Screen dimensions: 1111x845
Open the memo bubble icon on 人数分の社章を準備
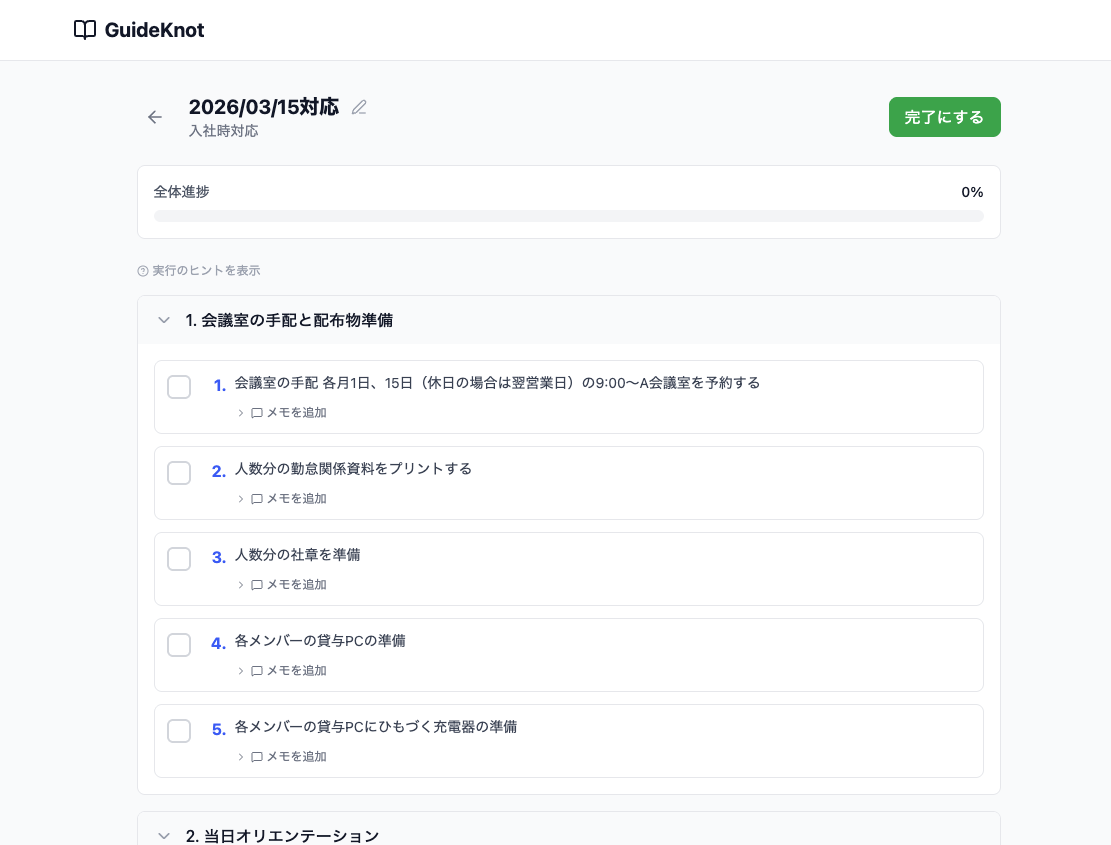click(258, 584)
